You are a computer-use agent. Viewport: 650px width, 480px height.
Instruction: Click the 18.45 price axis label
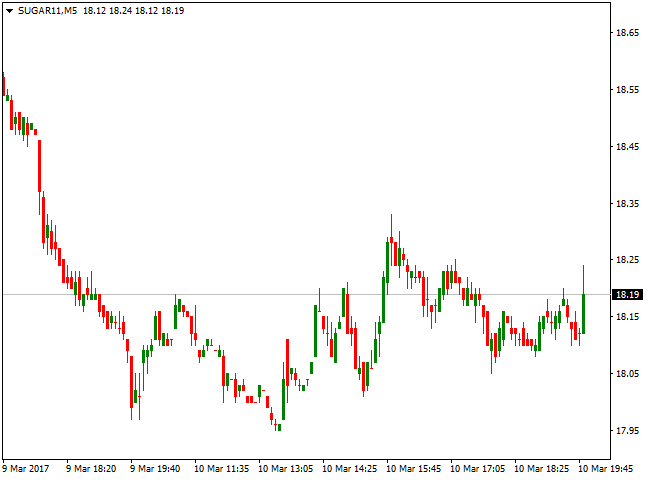pos(628,146)
